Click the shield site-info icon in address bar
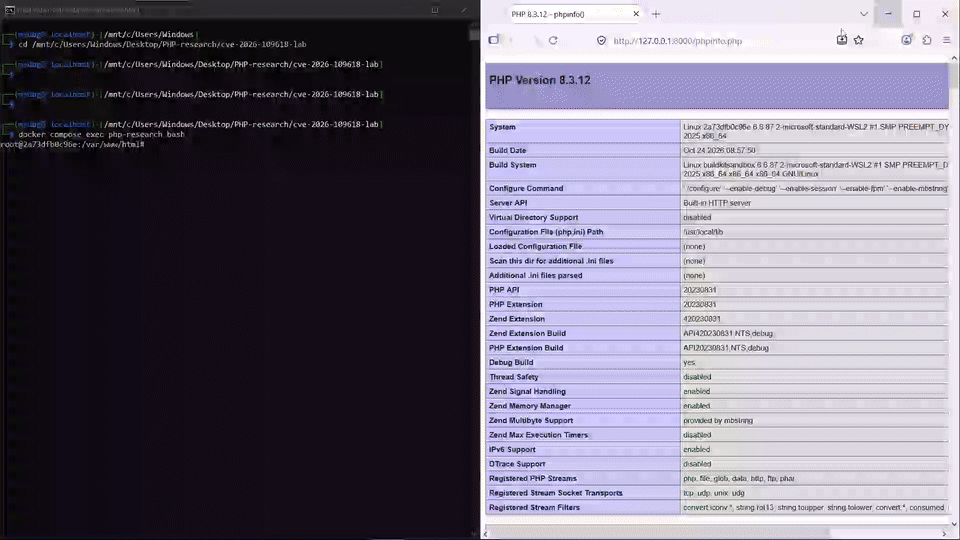Image resolution: width=960 pixels, height=540 pixels. click(601, 40)
